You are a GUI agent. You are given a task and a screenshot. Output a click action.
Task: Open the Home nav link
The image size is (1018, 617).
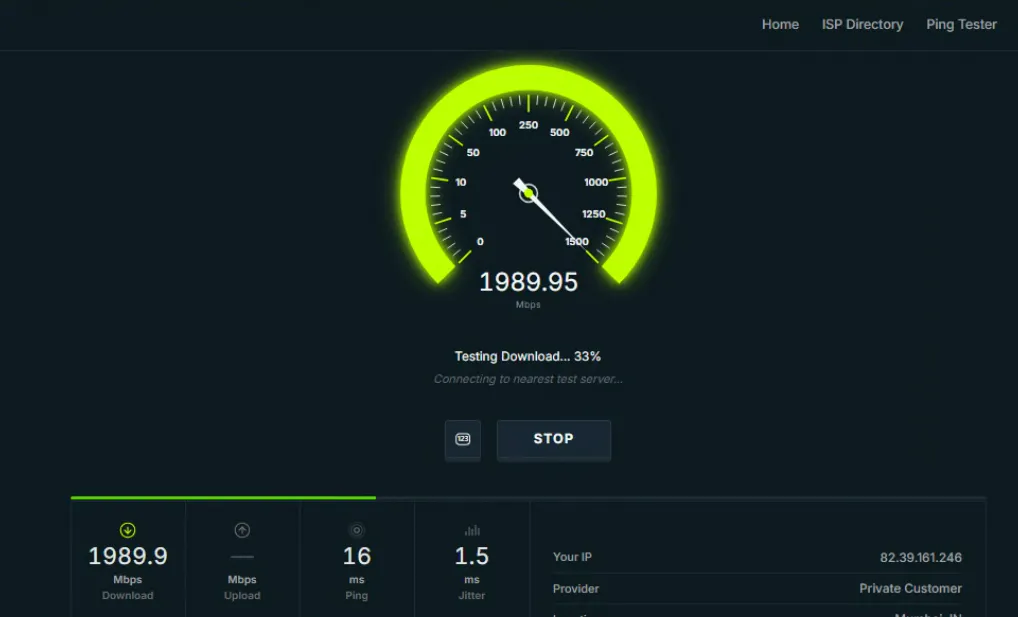click(x=780, y=25)
